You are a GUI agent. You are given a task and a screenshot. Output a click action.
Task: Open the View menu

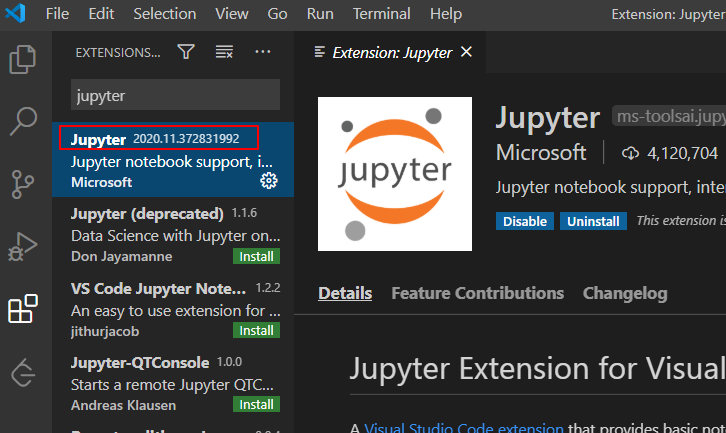pyautogui.click(x=232, y=14)
